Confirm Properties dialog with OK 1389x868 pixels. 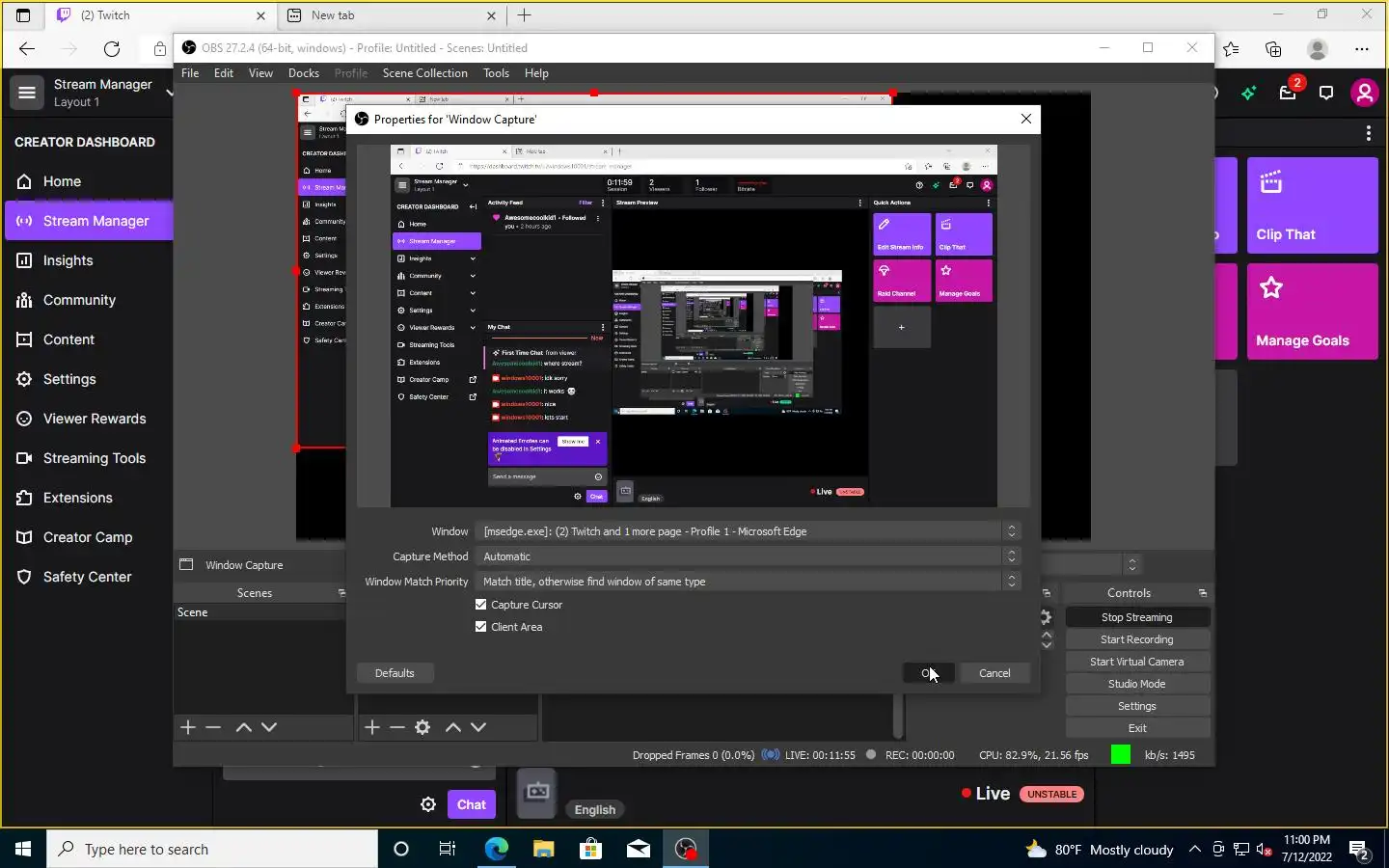[929, 673]
